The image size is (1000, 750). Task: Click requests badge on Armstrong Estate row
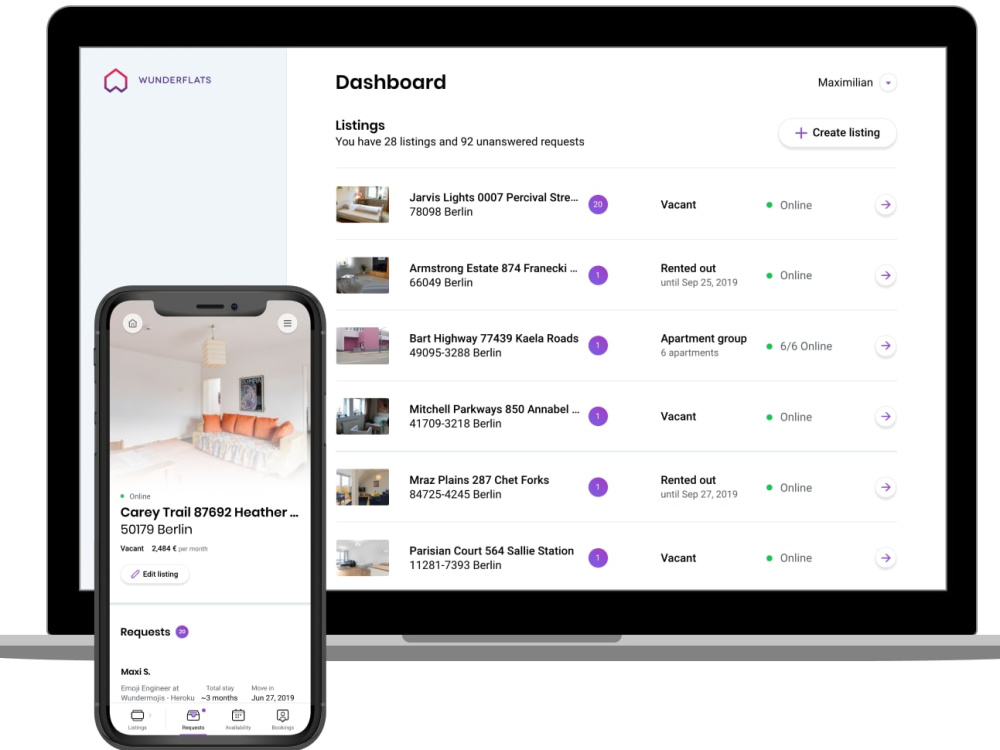point(598,276)
